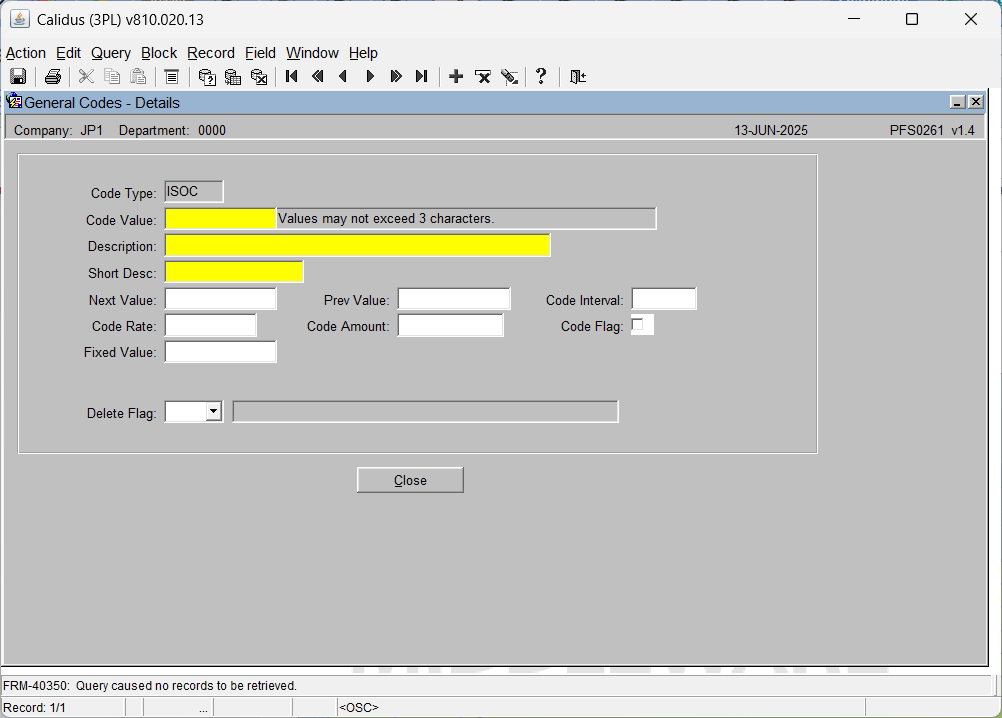Click the General Codes window title icon

14,101
